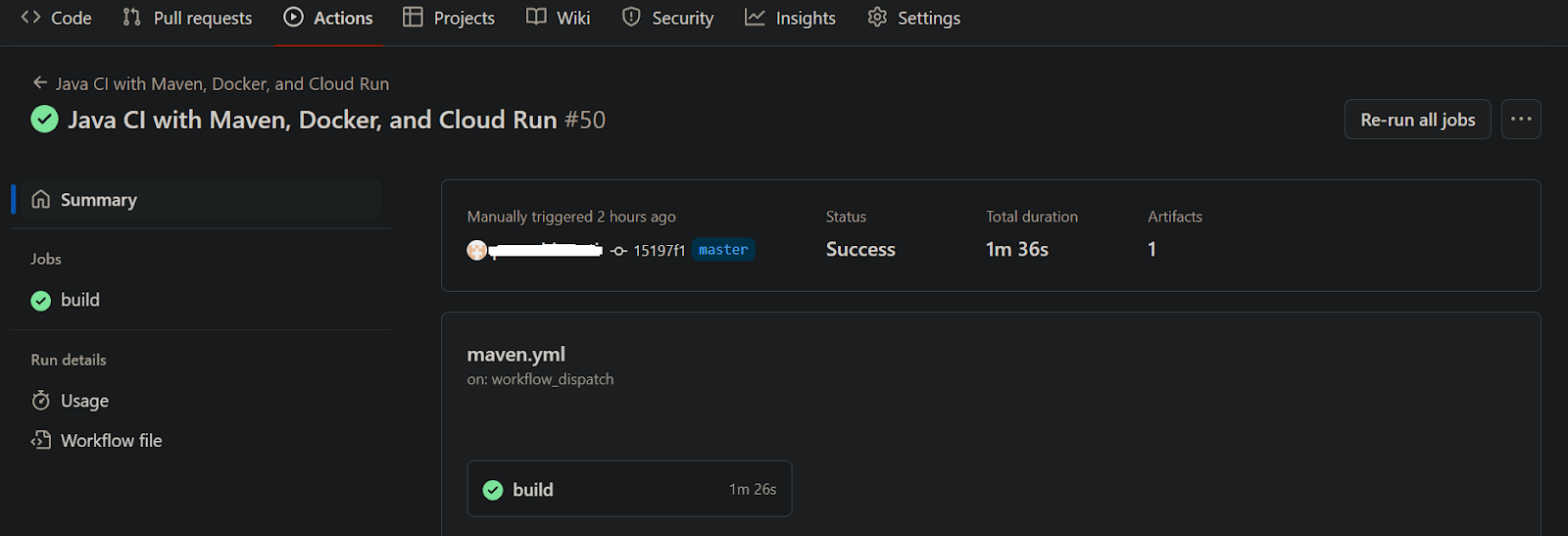This screenshot has width=1568, height=536.
Task: Click the green success check beside run title
Action: (44, 120)
